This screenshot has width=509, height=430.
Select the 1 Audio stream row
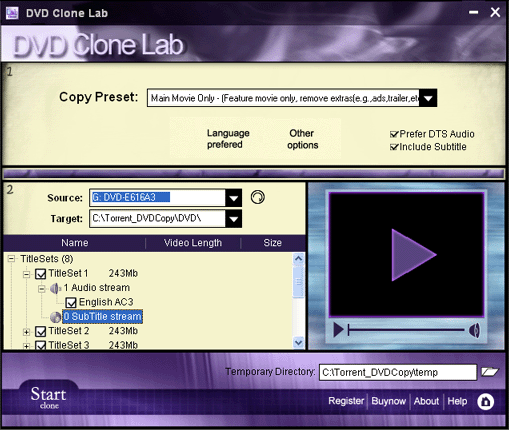(x=97, y=288)
